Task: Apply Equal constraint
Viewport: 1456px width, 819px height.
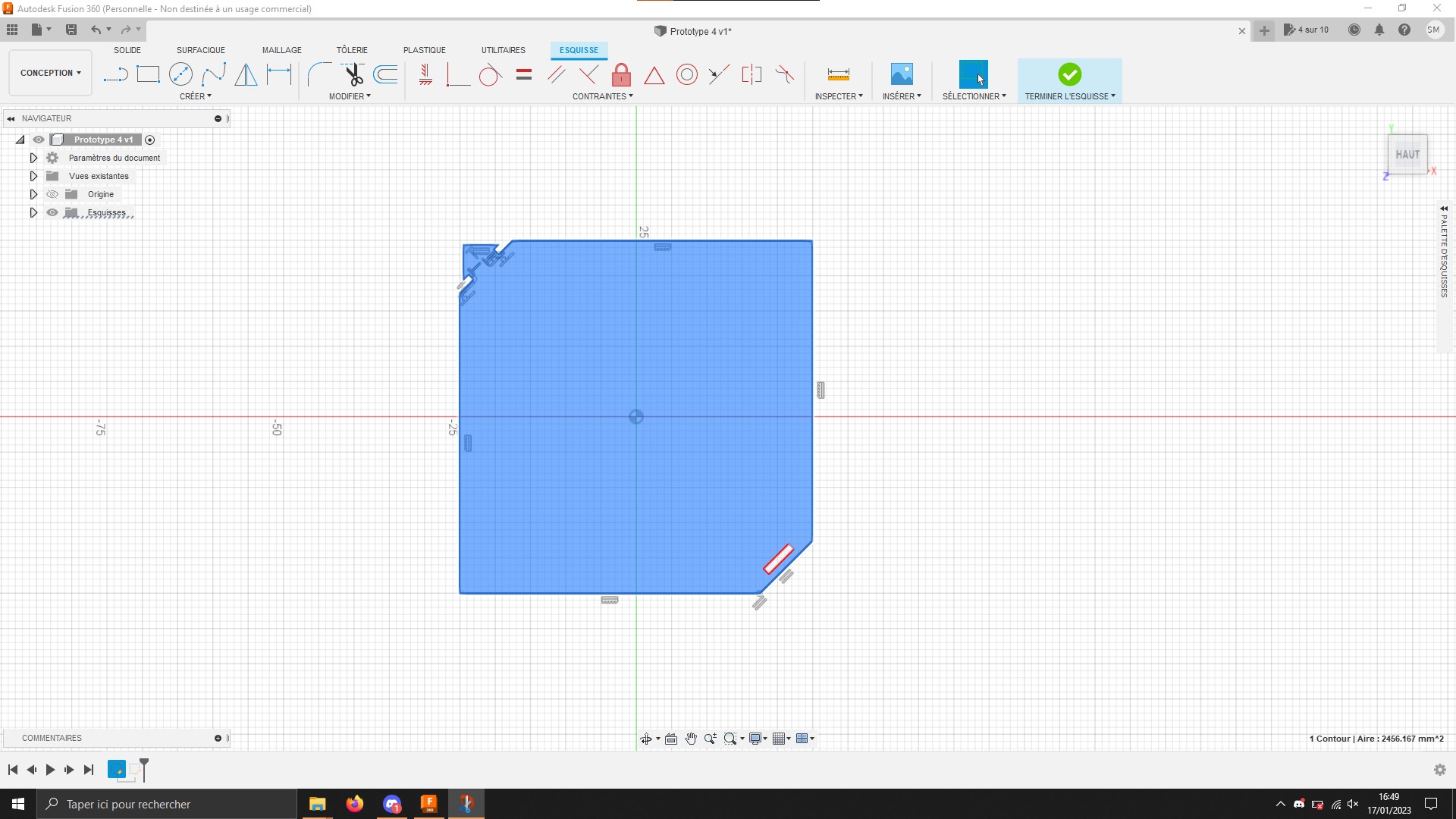Action: point(524,74)
